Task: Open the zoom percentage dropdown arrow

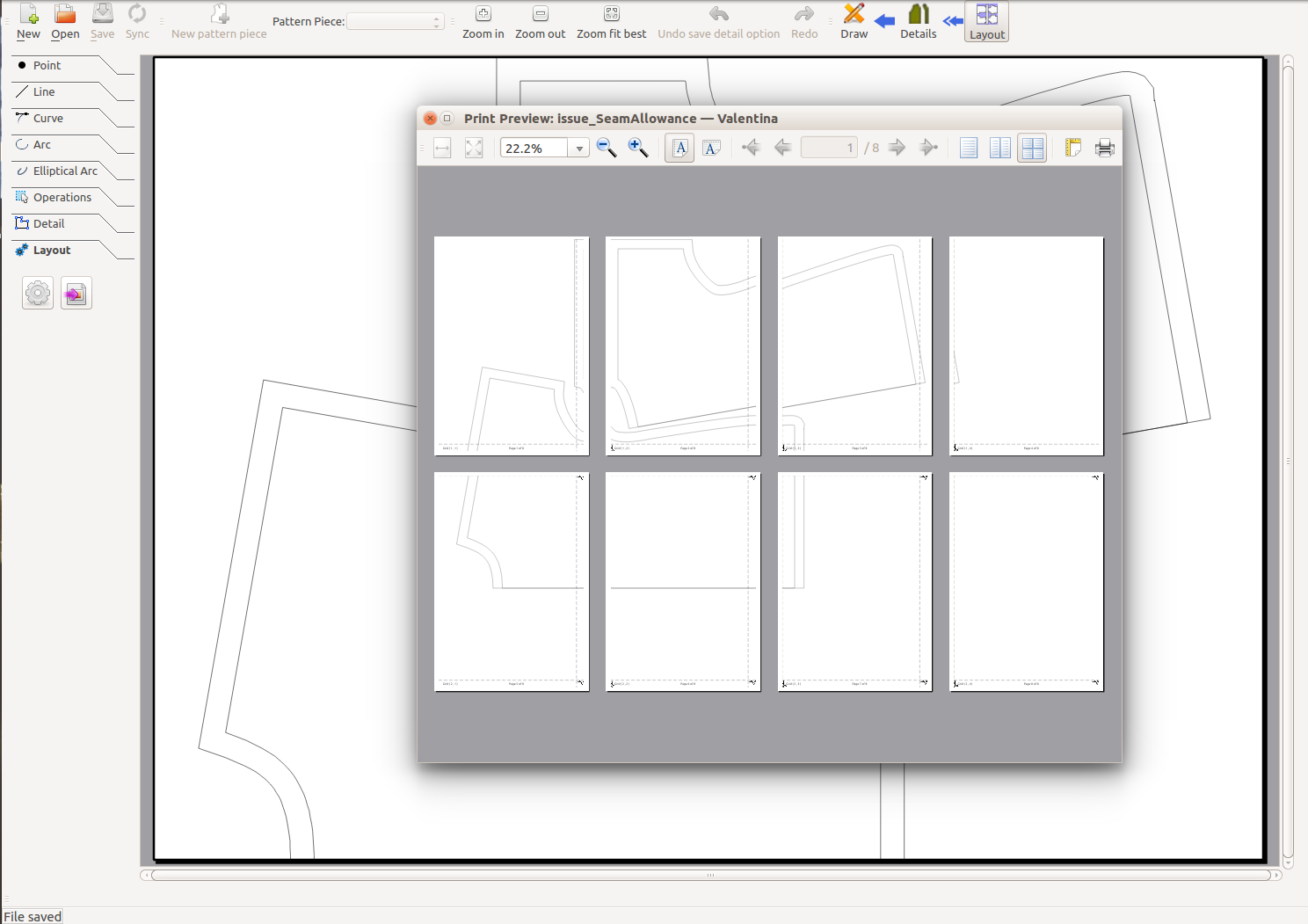Action: 579,149
